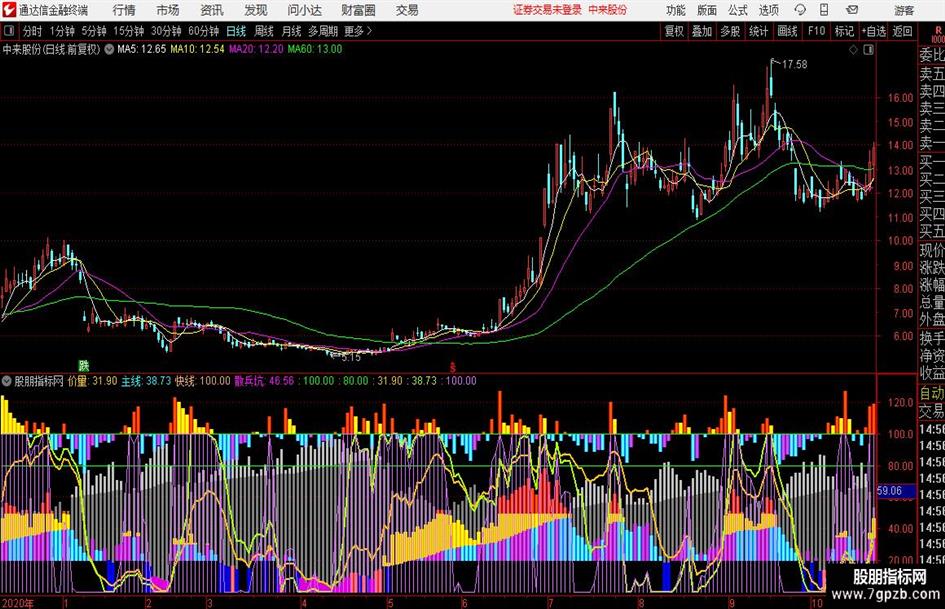Image resolution: width=945 pixels, height=609 pixels.
Task: Click the 标记 mark button
Action: click(x=844, y=31)
